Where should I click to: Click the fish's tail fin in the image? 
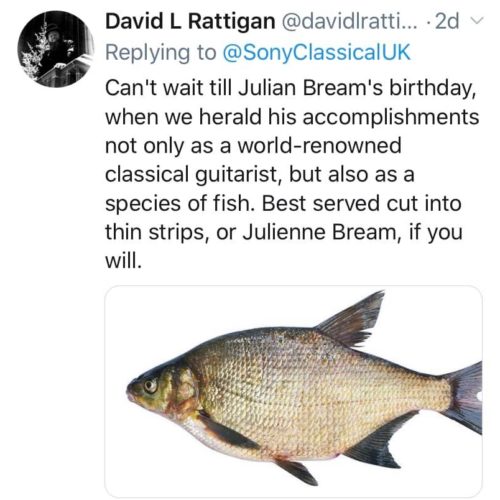464,397
